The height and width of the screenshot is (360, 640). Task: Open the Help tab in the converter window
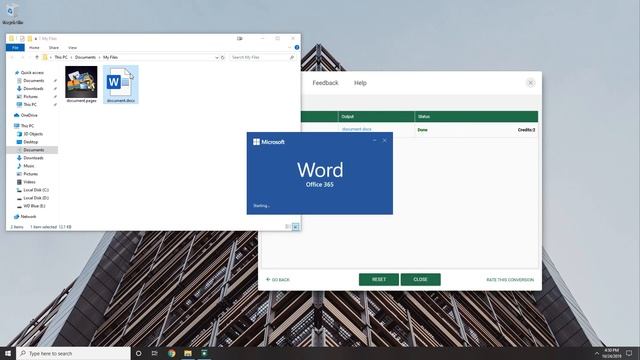(360, 83)
